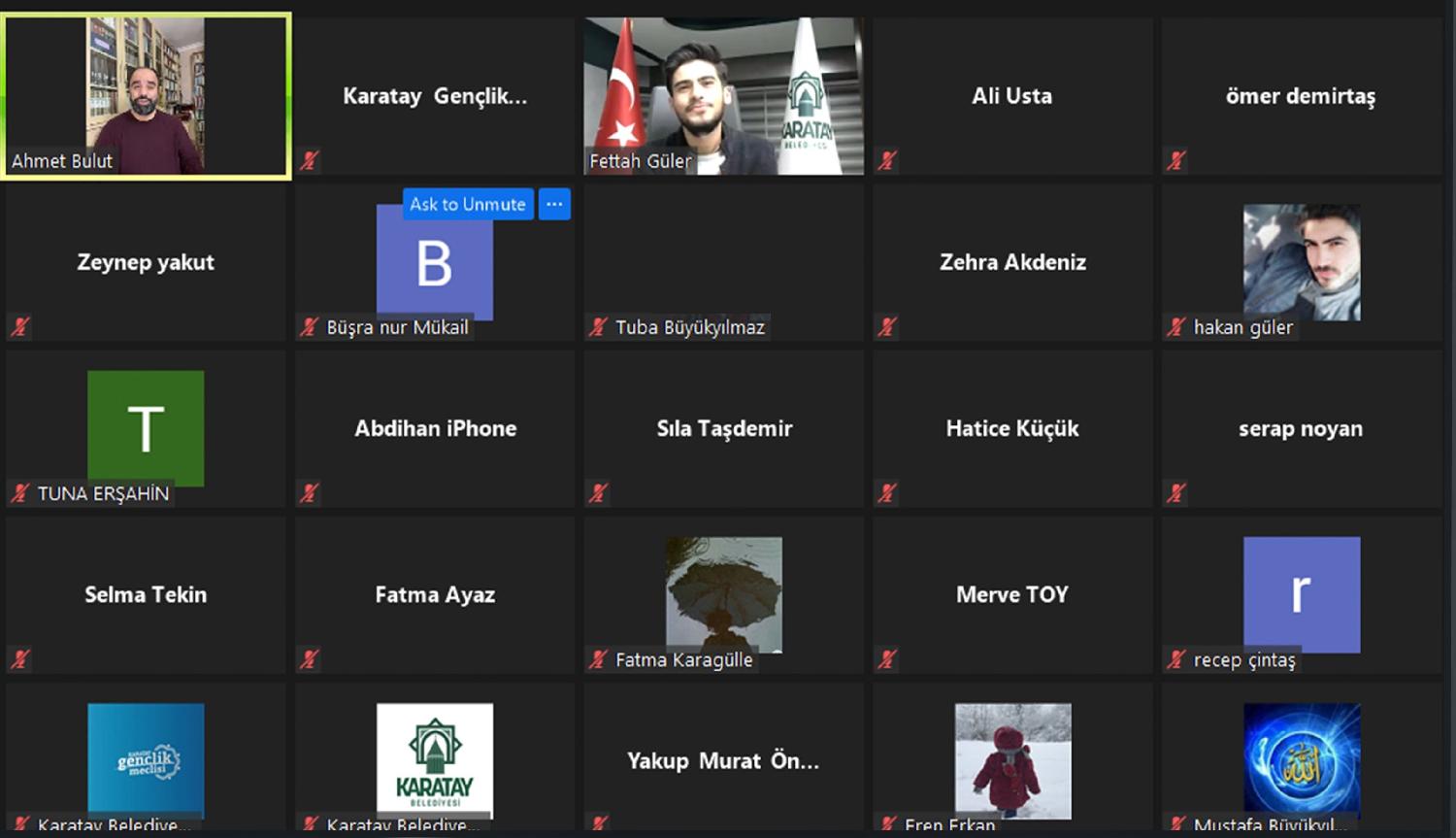1456x838 pixels.
Task: Select the Sıla Taşdemir participant tile
Action: click(724, 428)
